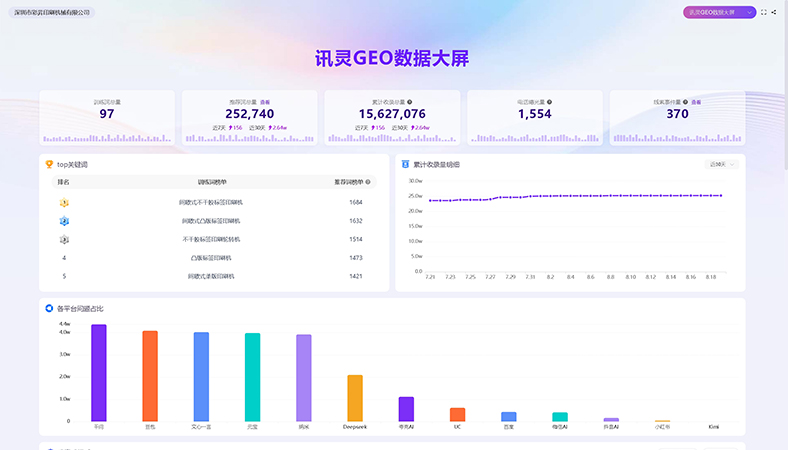Click info icon on the 370 card
The width and height of the screenshot is (788, 450).
click(685, 102)
